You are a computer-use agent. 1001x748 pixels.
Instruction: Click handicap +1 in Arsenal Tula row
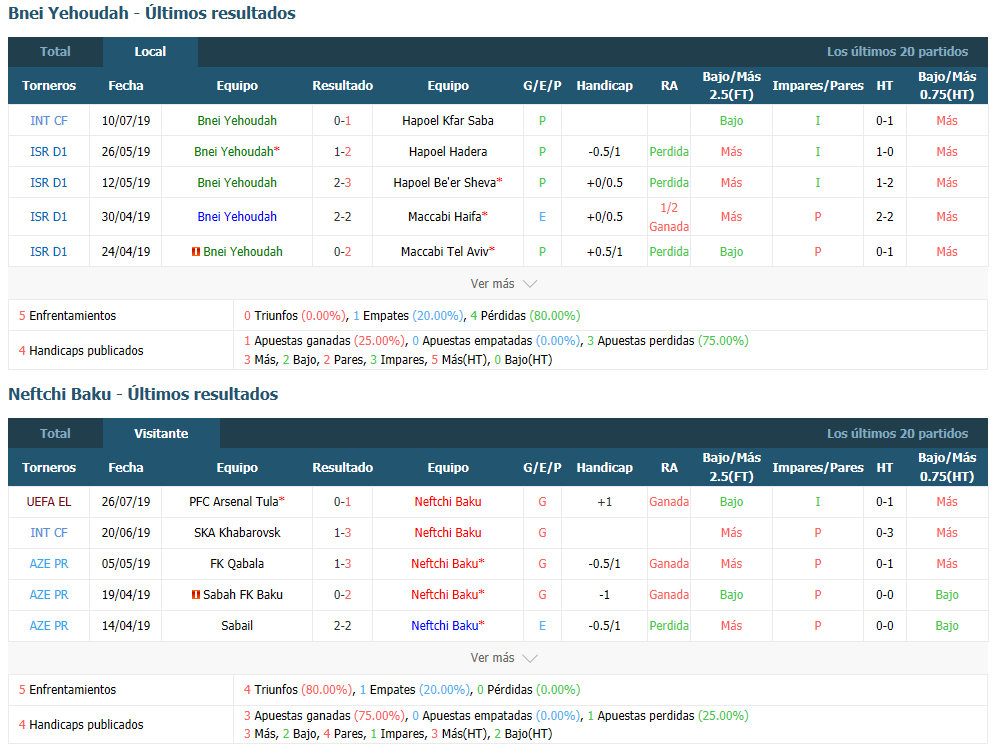pyautogui.click(x=605, y=502)
